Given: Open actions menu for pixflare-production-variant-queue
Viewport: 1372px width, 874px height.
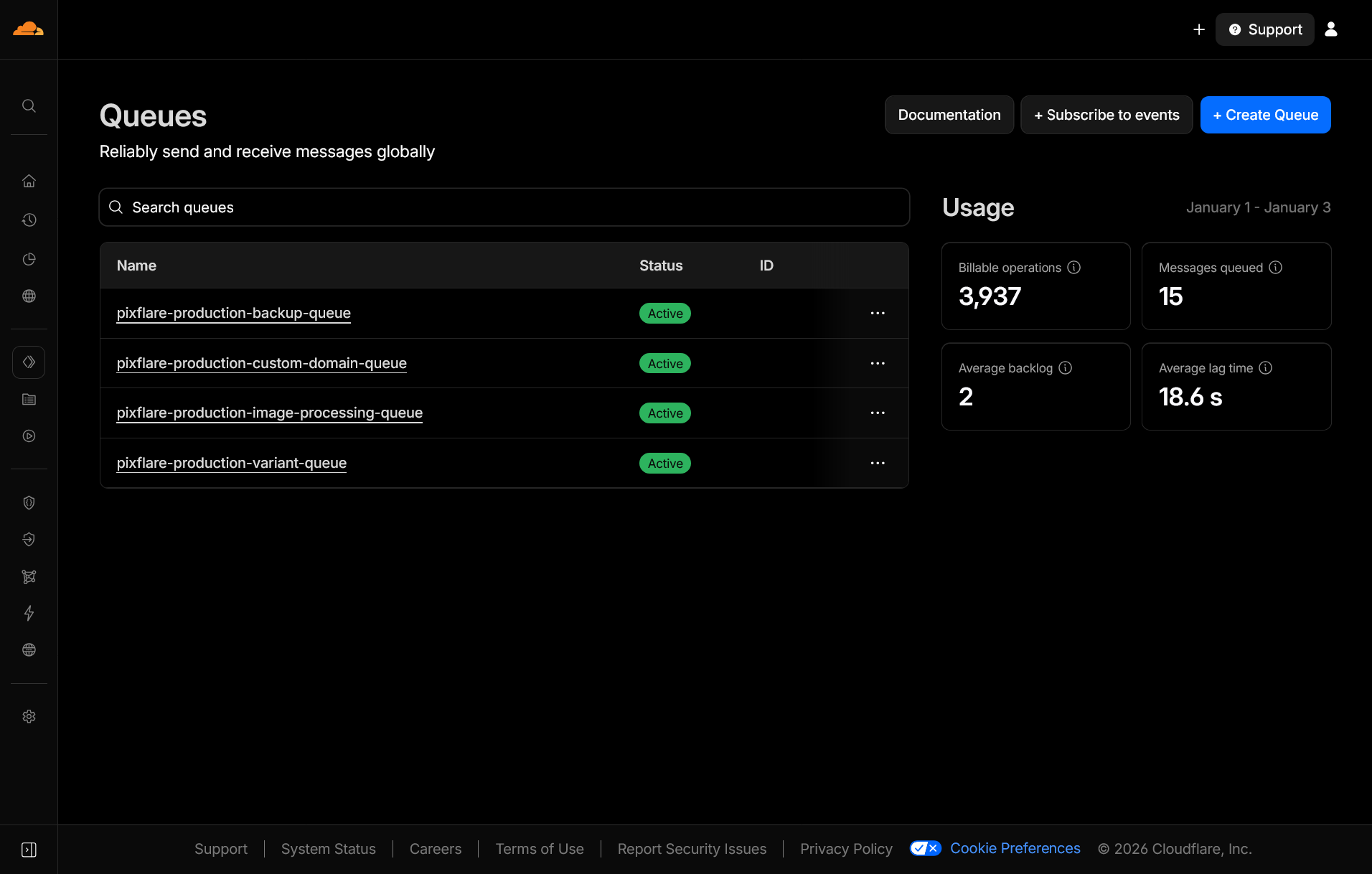Looking at the screenshot, I should tap(877, 463).
